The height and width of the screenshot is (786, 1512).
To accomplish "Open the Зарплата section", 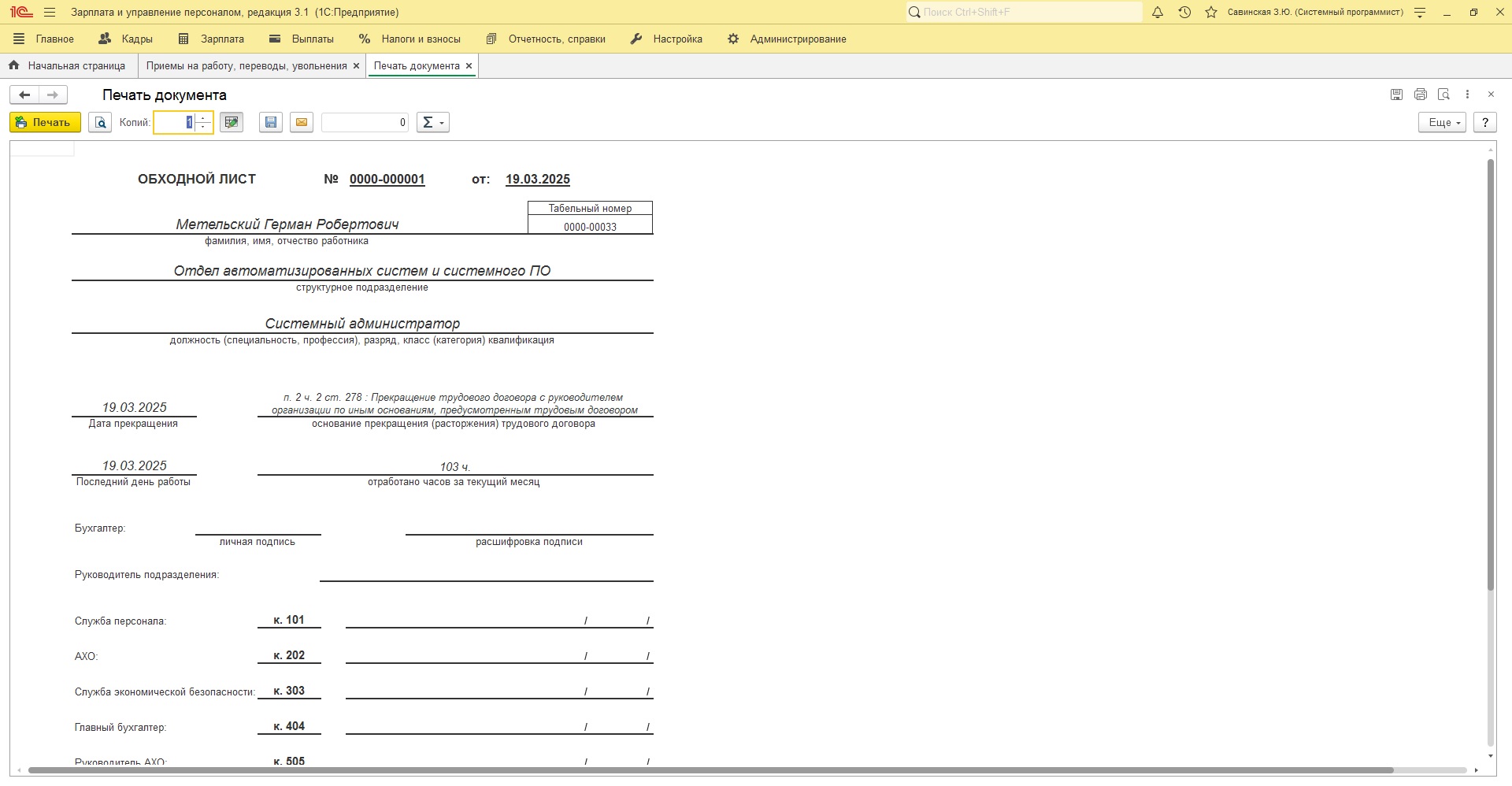I will (x=211, y=39).
